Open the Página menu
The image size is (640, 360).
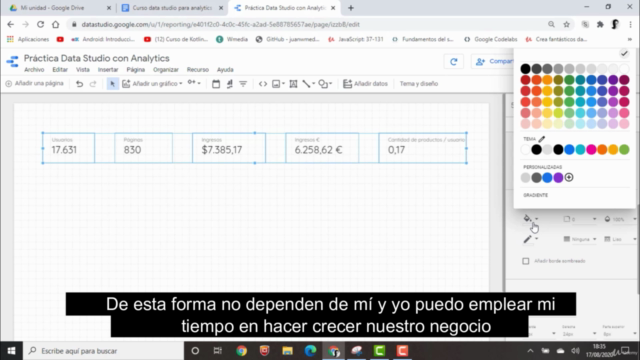pyautogui.click(x=136, y=70)
